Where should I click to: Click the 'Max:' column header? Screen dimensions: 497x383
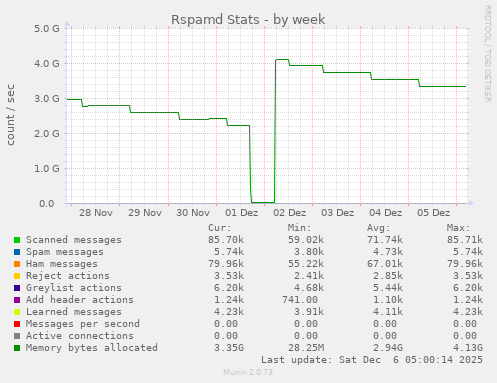point(458,228)
